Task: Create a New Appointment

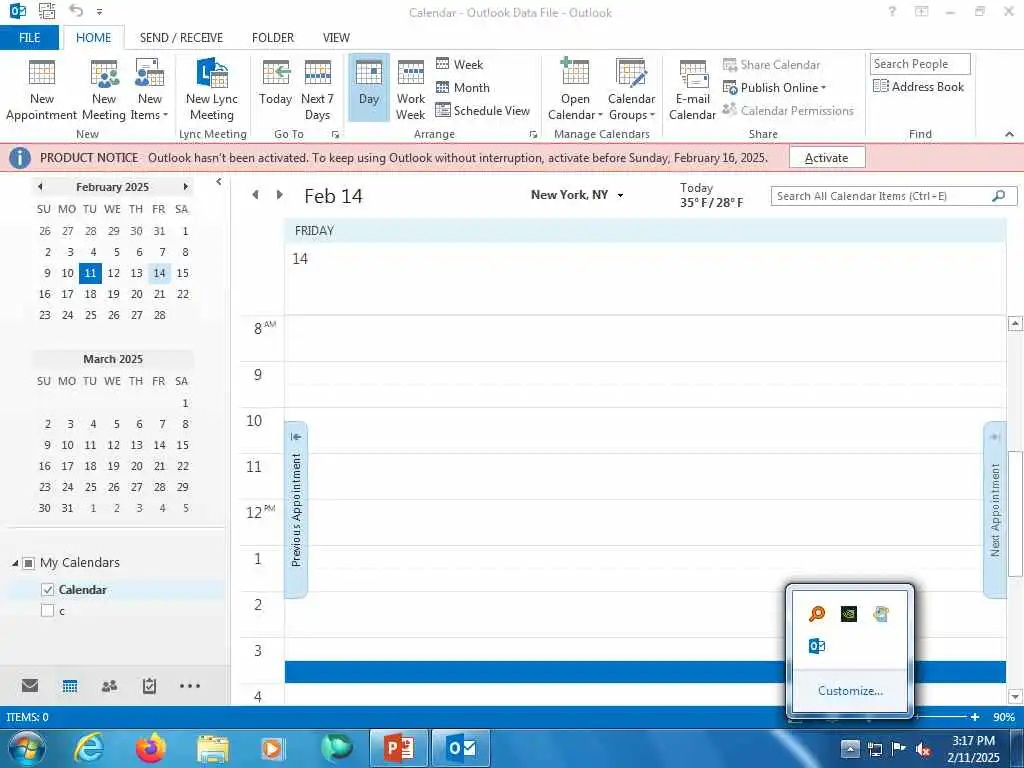Action: 42,89
